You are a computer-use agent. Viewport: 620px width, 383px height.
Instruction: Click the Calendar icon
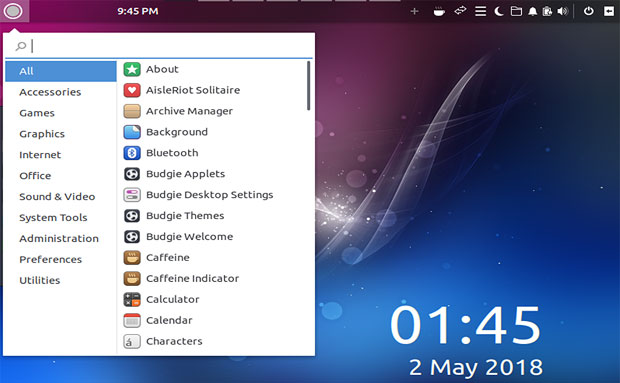point(132,321)
